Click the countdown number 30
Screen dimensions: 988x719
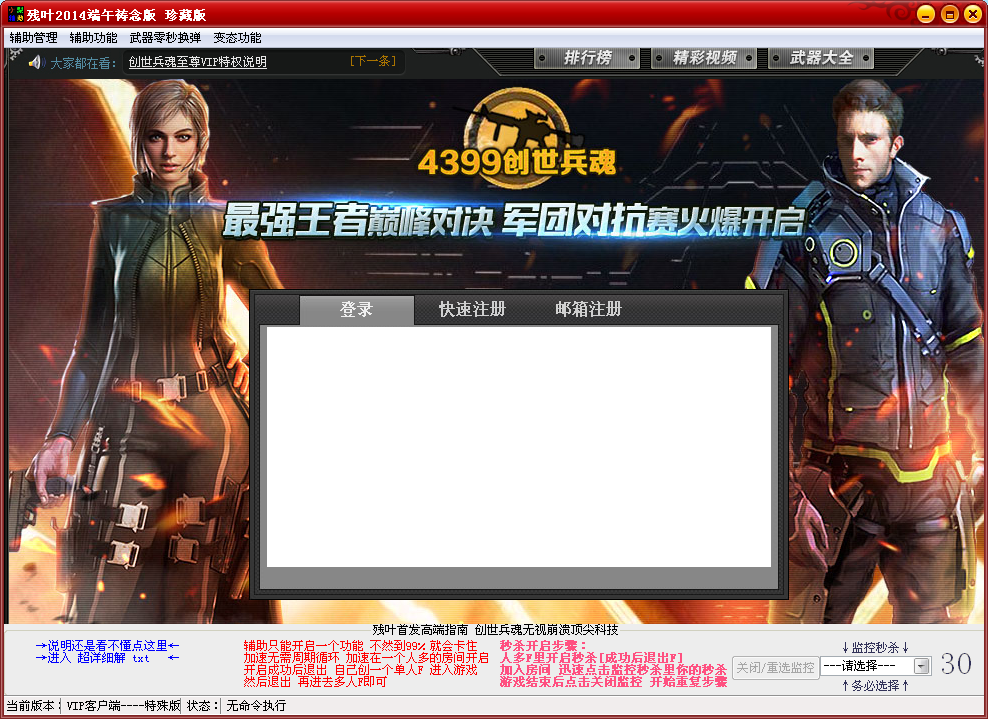pos(956,664)
